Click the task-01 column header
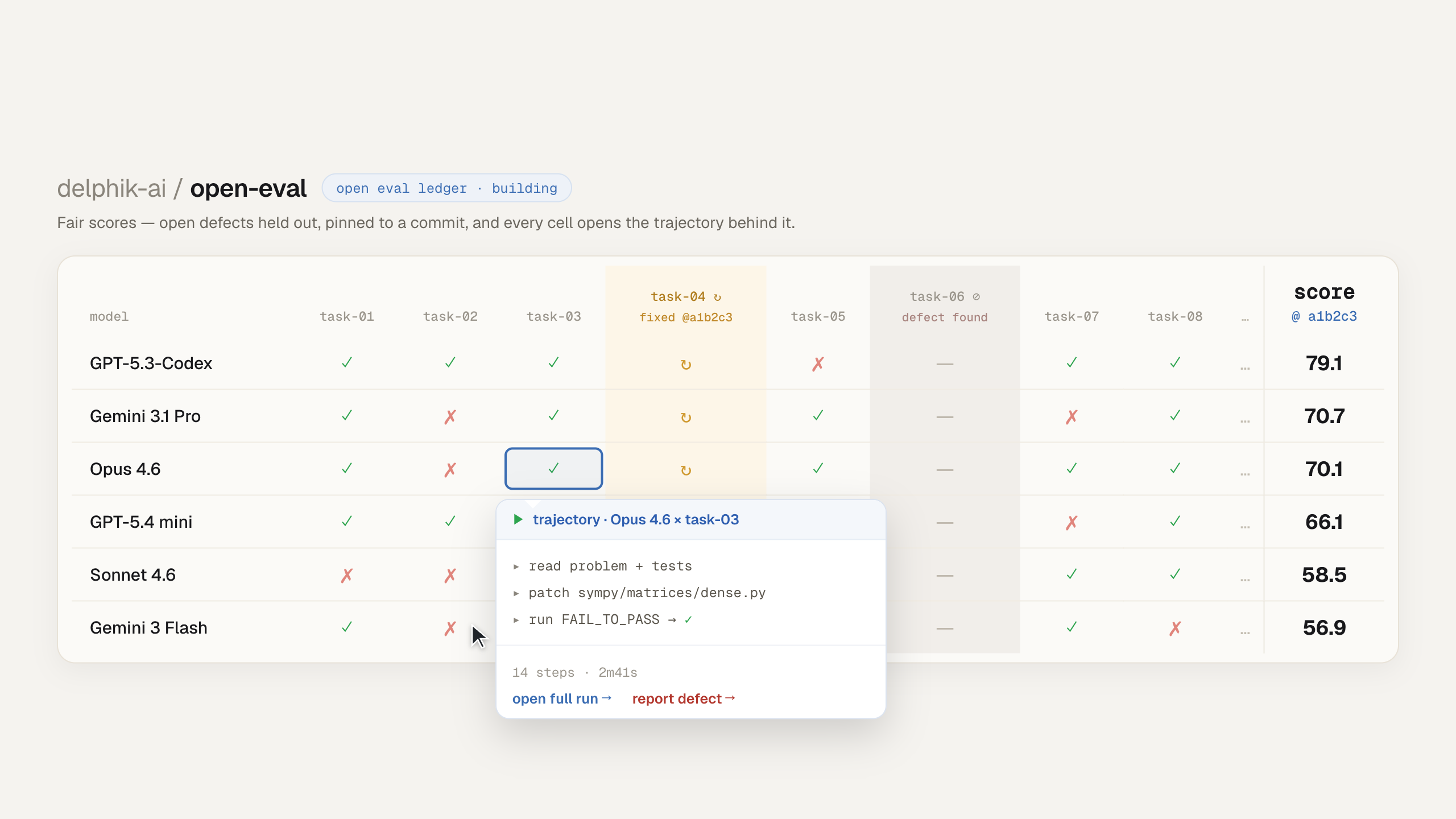This screenshot has height=819, width=1456. tap(347, 316)
